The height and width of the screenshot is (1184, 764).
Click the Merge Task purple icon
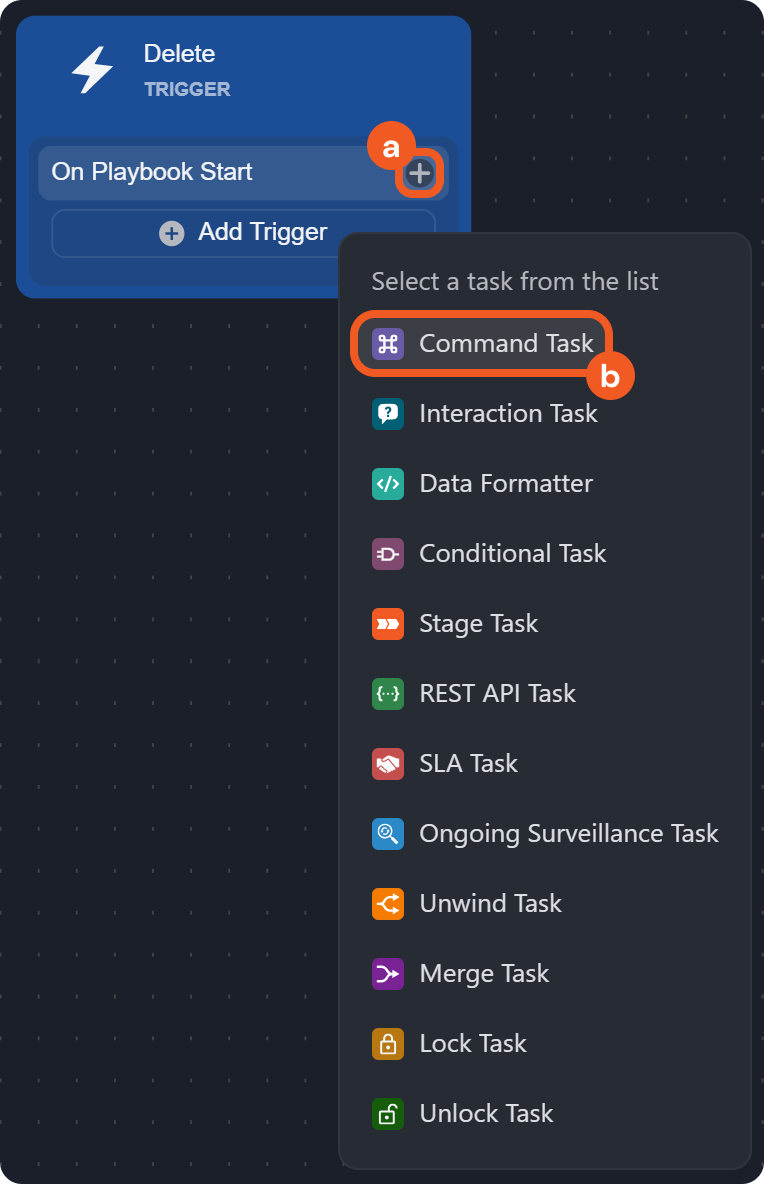click(387, 974)
